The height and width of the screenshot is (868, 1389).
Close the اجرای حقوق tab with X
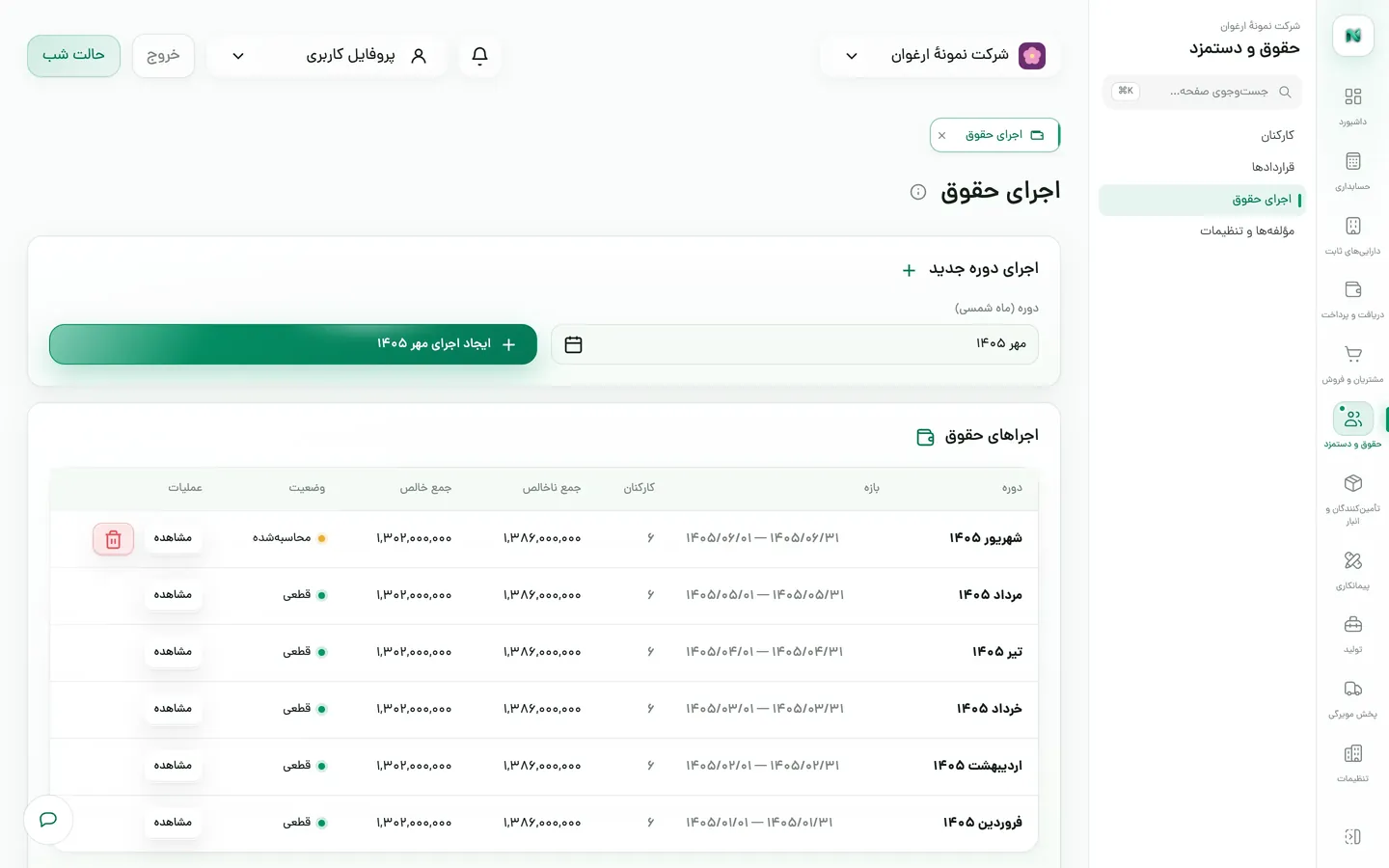click(x=942, y=136)
